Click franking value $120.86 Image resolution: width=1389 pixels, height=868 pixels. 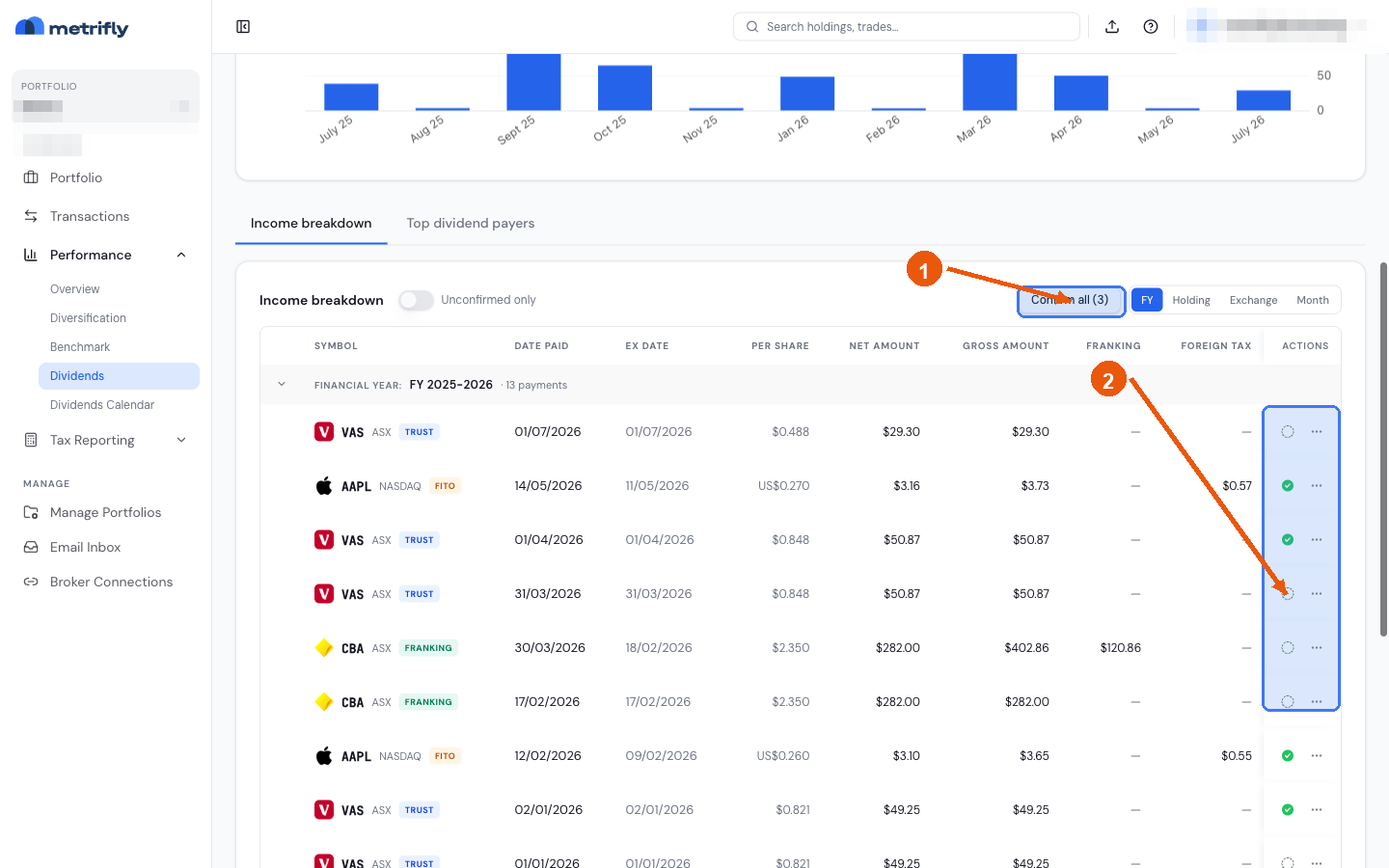tap(1120, 648)
